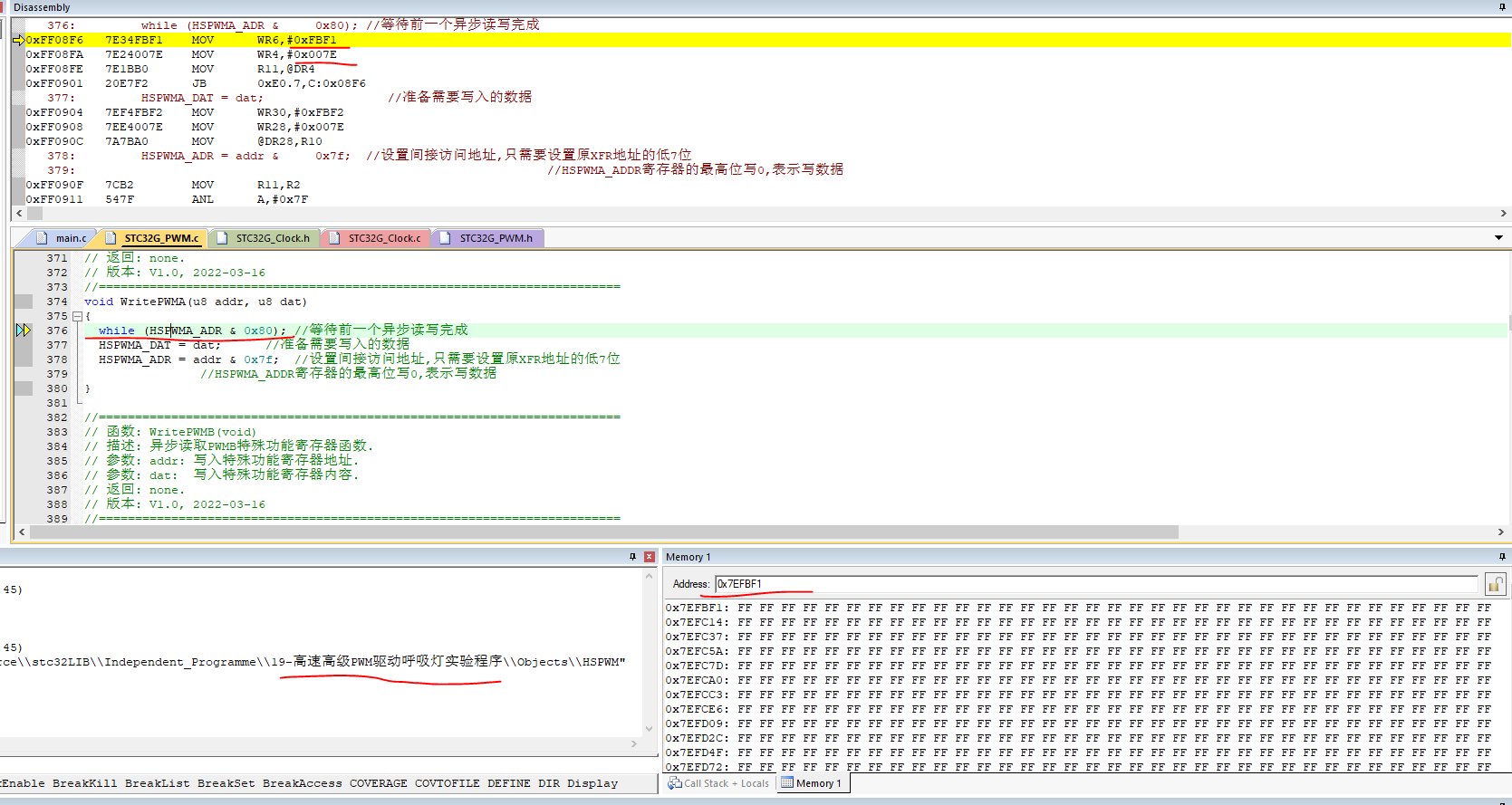Select disassembly address 0xFF08FE
Viewport: 1512px width, 805px height.
tap(54, 69)
